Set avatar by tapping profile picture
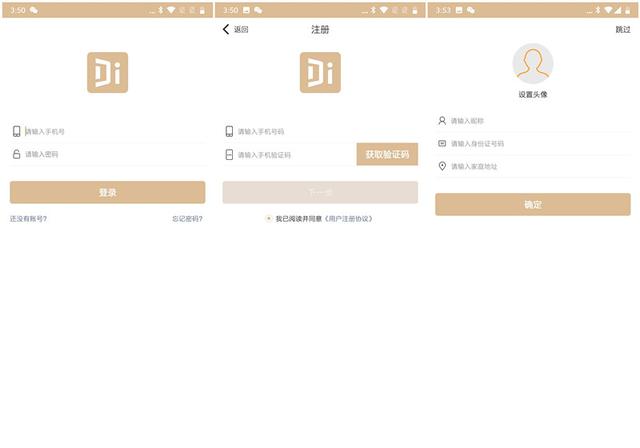 pos(533,64)
